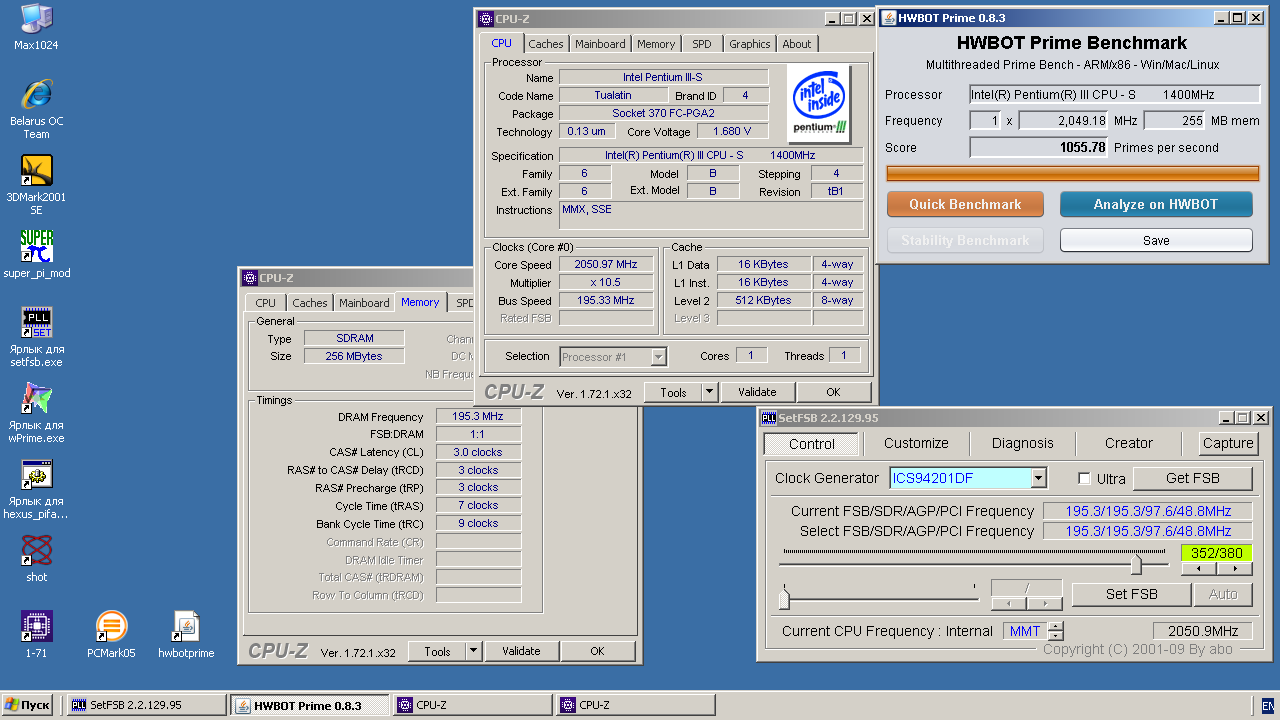Click the Capture button in SetFSB
Image resolution: width=1280 pixels, height=720 pixels.
point(1228,443)
